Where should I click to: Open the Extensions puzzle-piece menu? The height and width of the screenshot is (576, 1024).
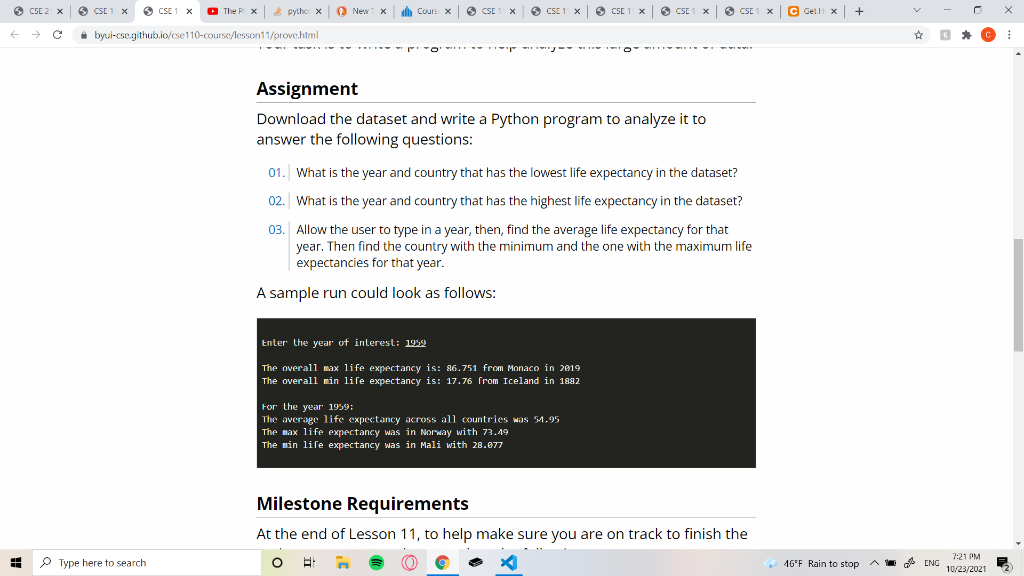[x=967, y=35]
